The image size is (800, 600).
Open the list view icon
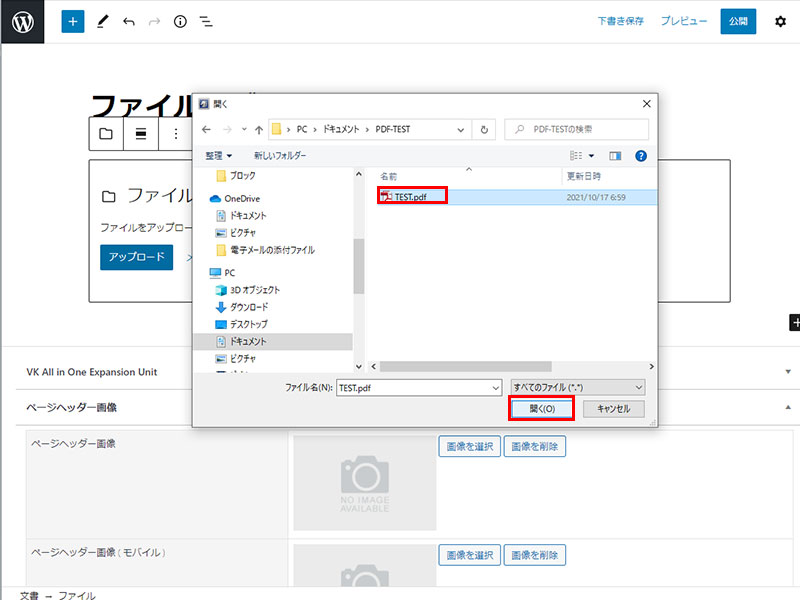[x=205, y=21]
